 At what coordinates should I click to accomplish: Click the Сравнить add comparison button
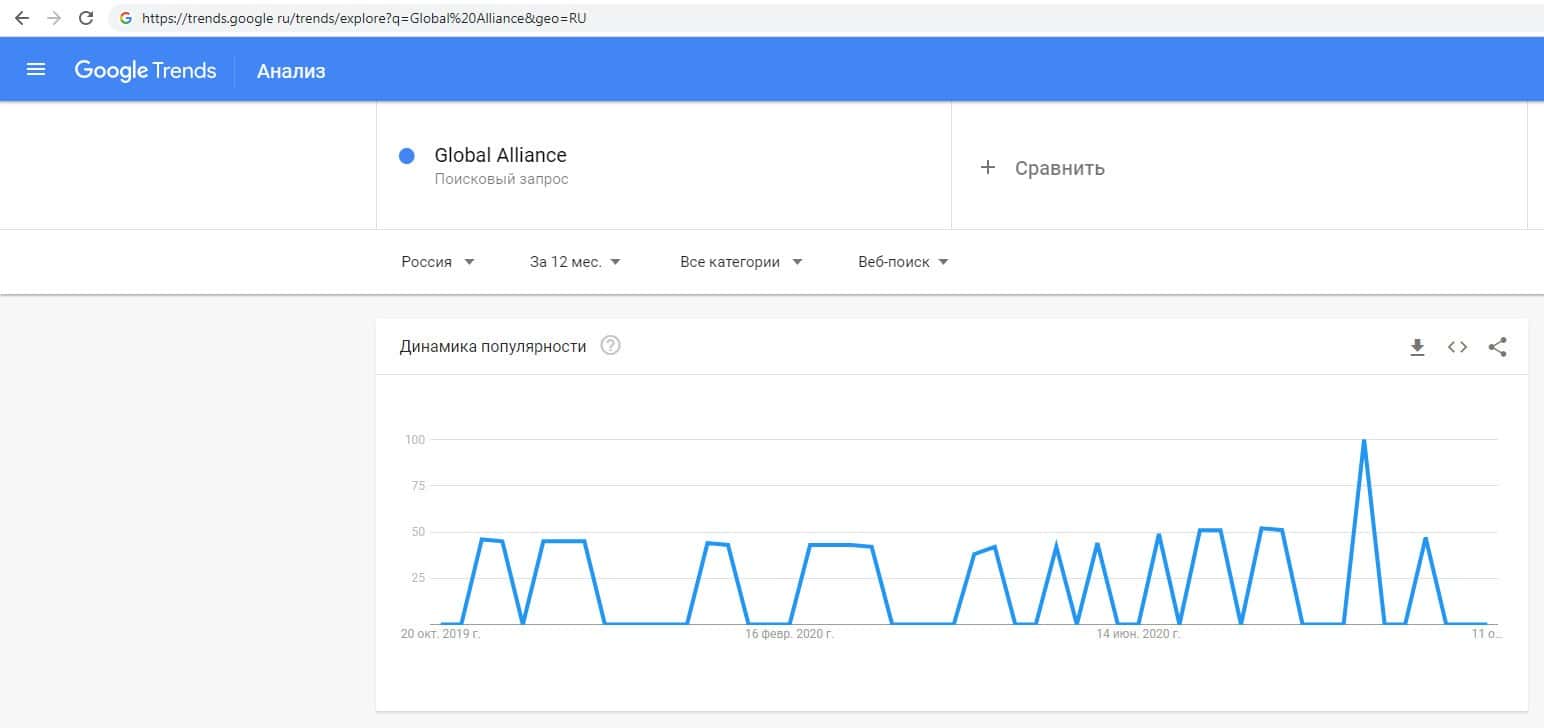click(x=1059, y=168)
